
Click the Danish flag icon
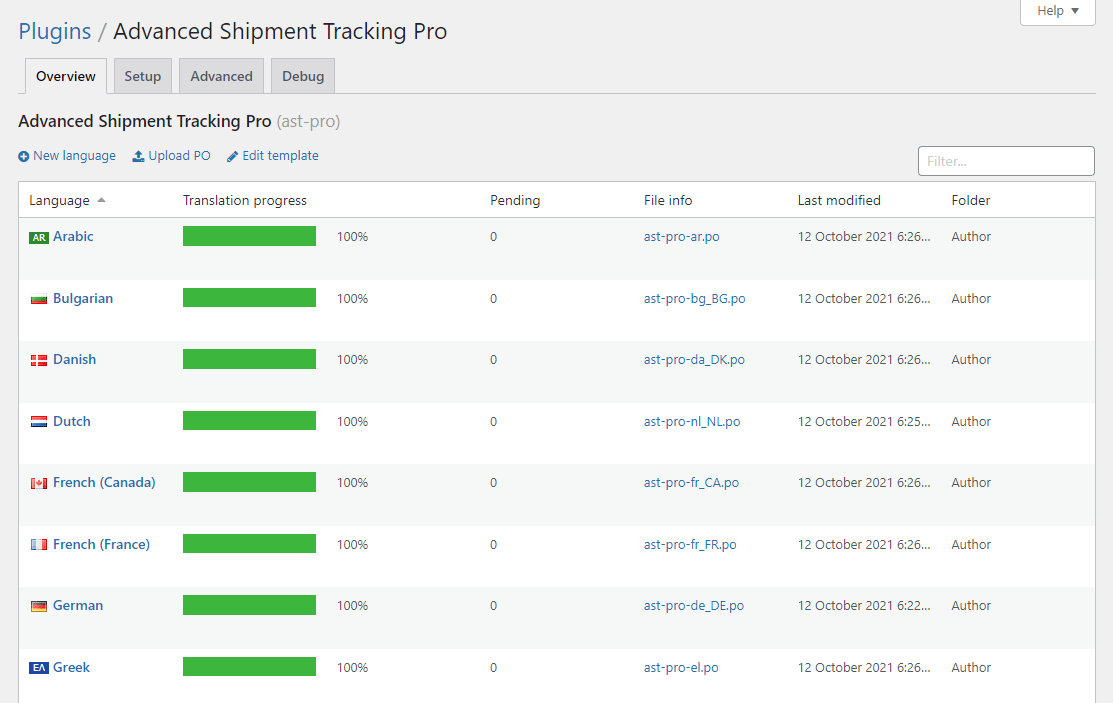(39, 360)
